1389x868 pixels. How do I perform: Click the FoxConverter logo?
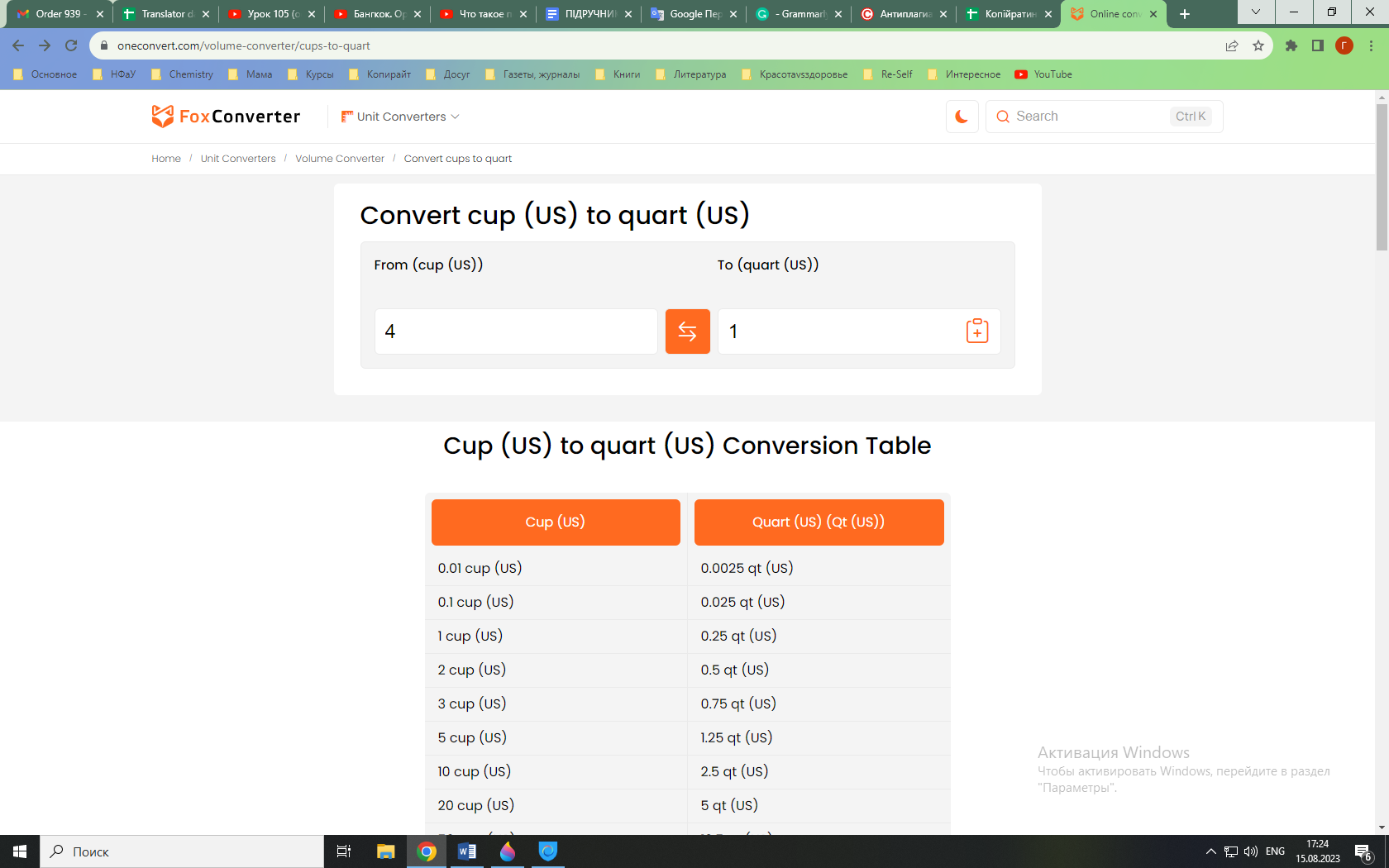[x=226, y=117]
